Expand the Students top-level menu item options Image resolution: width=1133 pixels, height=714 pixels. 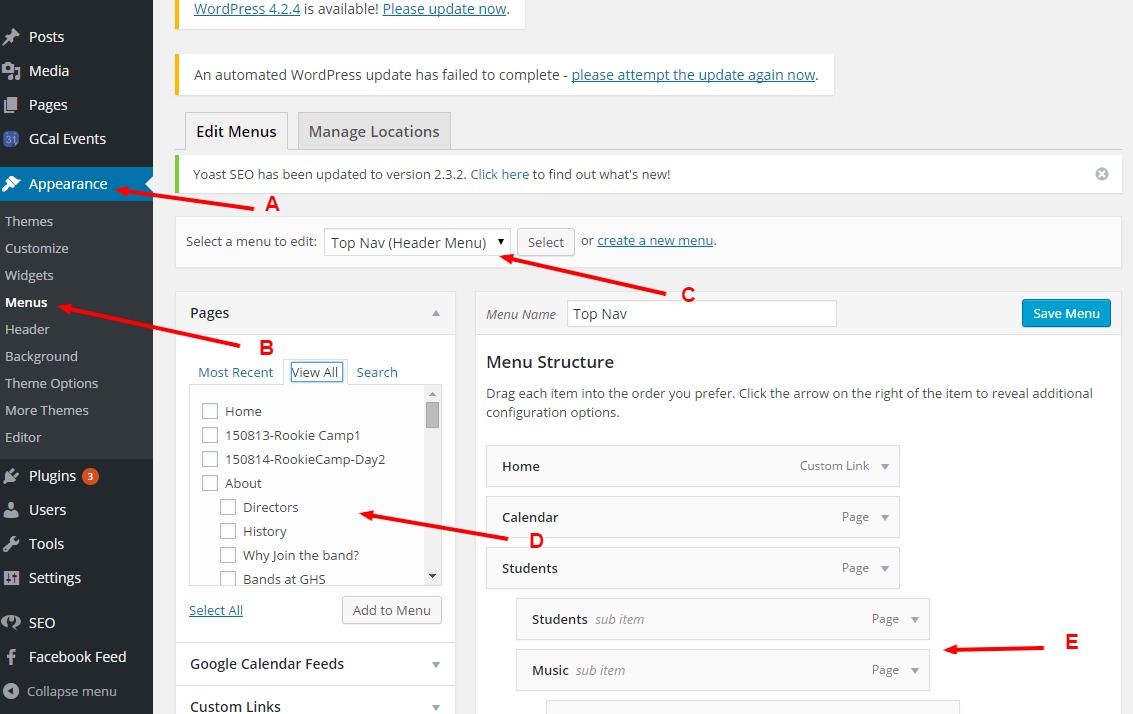click(x=885, y=569)
